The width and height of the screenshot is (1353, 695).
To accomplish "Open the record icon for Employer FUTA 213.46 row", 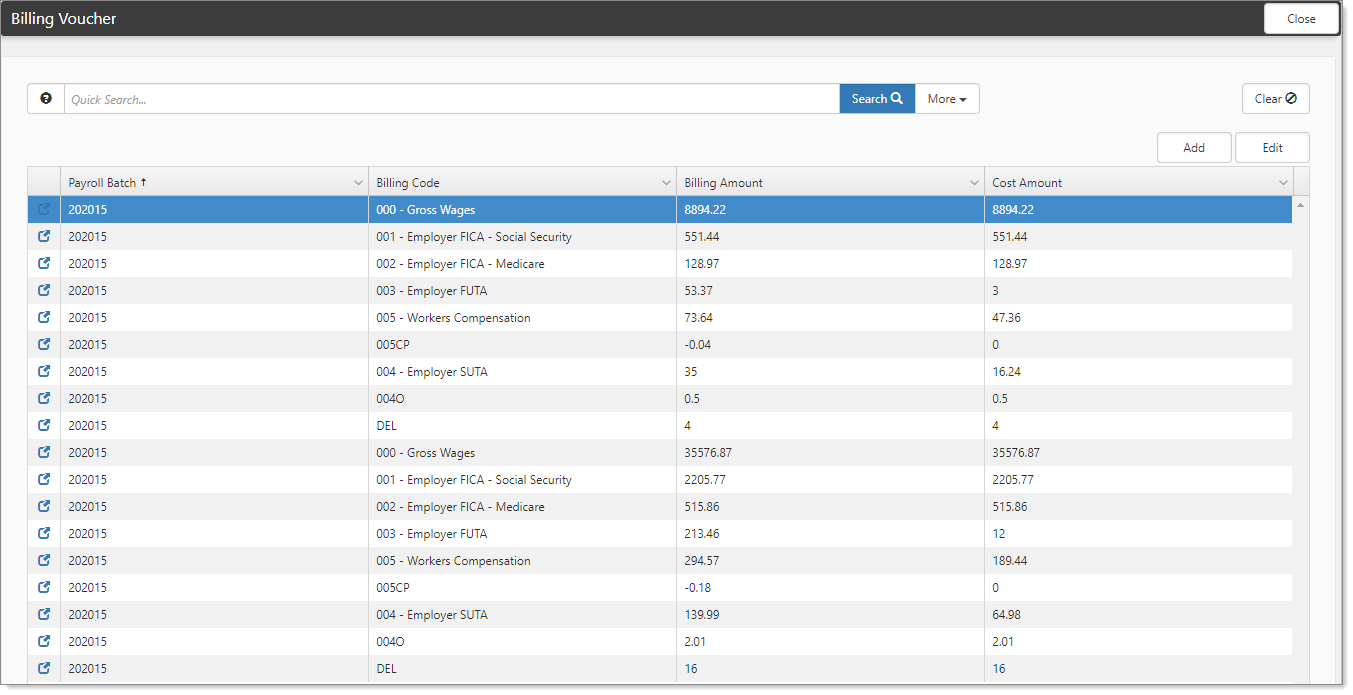I will point(44,534).
